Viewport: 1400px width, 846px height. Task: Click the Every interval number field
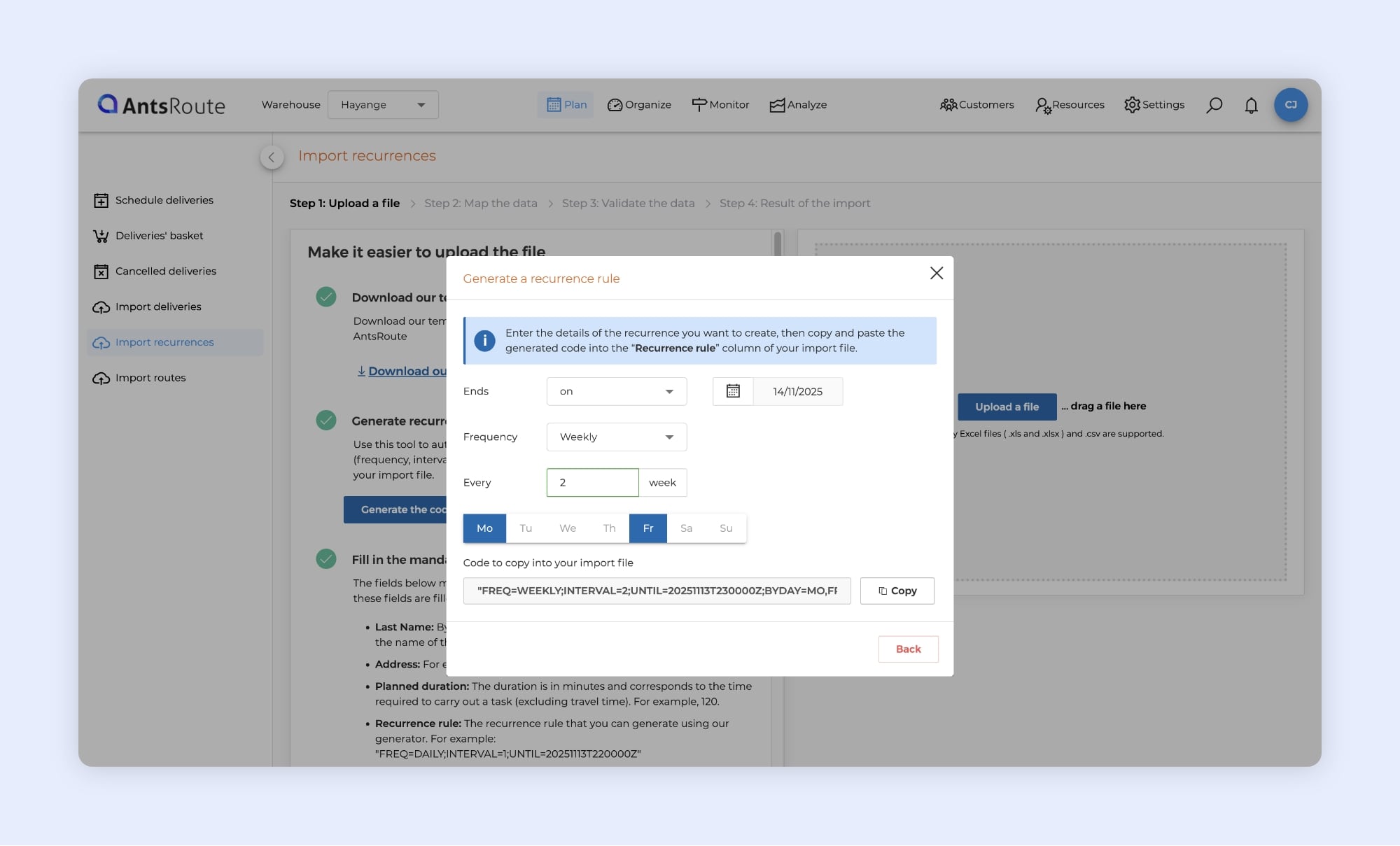click(x=592, y=483)
